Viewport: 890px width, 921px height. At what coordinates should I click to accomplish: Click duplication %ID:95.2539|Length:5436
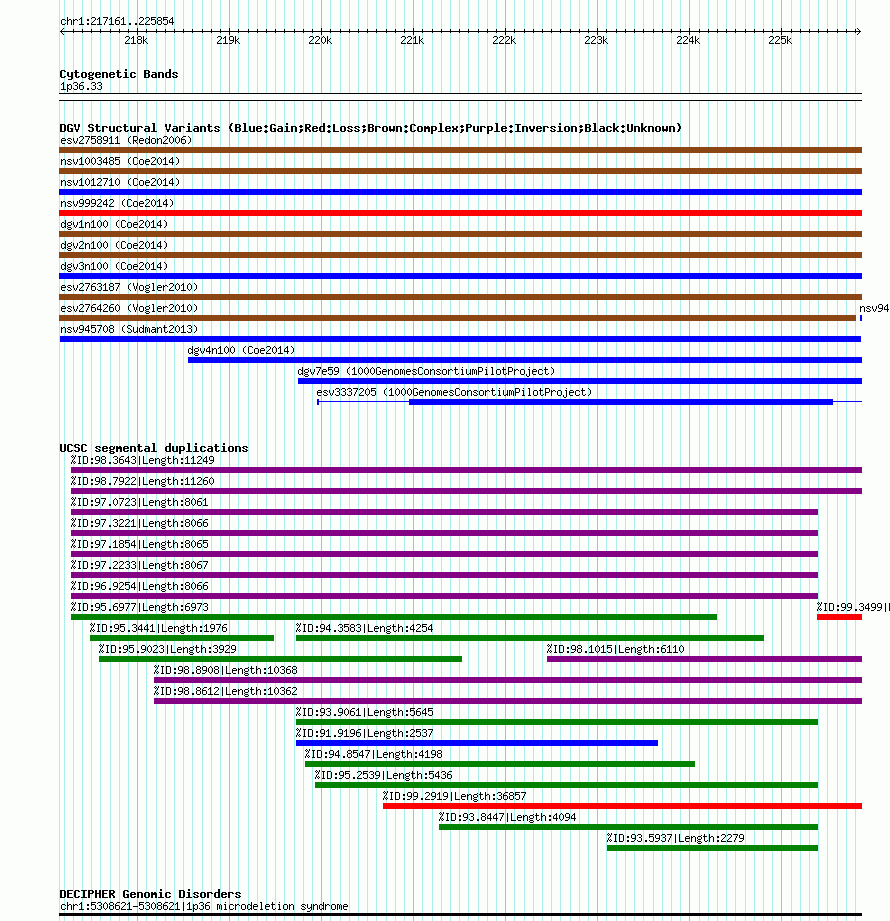coord(384,775)
